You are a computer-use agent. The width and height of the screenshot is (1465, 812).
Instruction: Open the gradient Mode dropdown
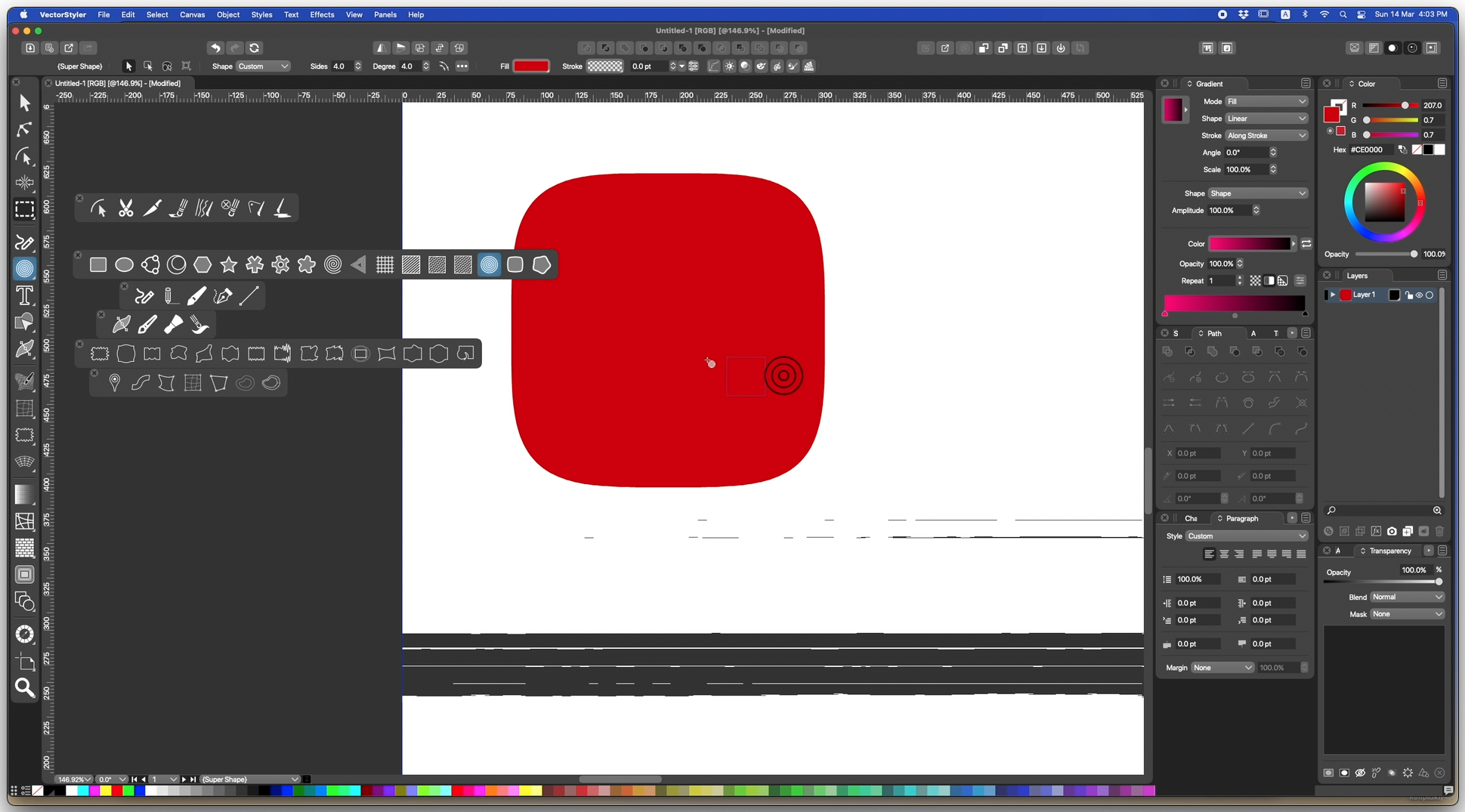1266,101
